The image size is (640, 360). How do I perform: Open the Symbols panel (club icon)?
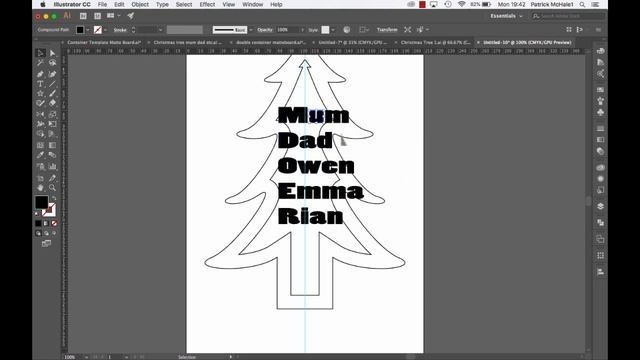[x=600, y=112]
